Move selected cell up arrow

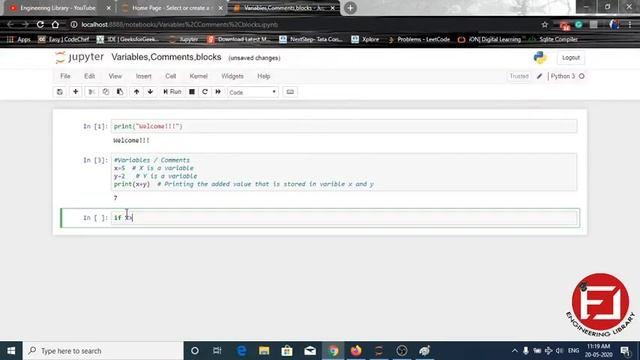point(136,92)
